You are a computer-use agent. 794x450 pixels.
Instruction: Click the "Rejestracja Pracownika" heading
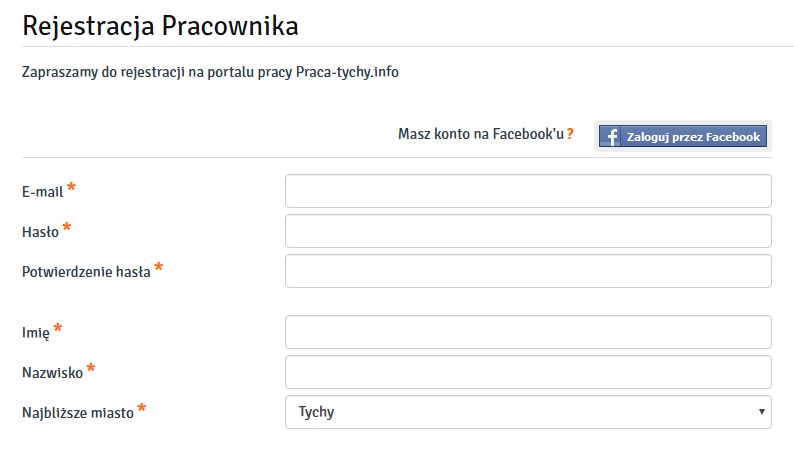coord(160,27)
